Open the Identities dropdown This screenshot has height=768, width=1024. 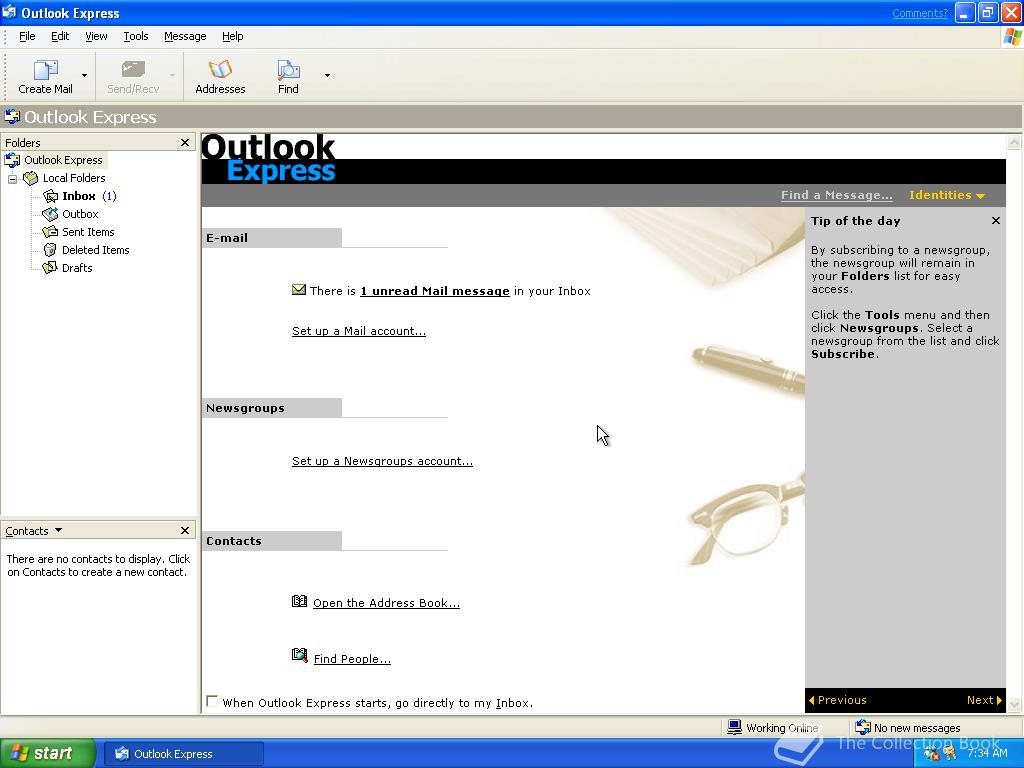(x=946, y=195)
